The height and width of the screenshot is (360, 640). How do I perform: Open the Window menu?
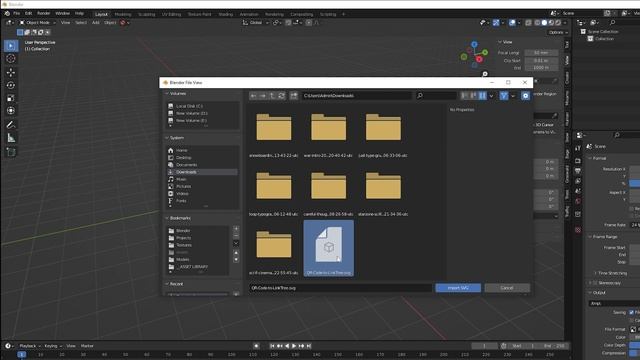coord(62,13)
